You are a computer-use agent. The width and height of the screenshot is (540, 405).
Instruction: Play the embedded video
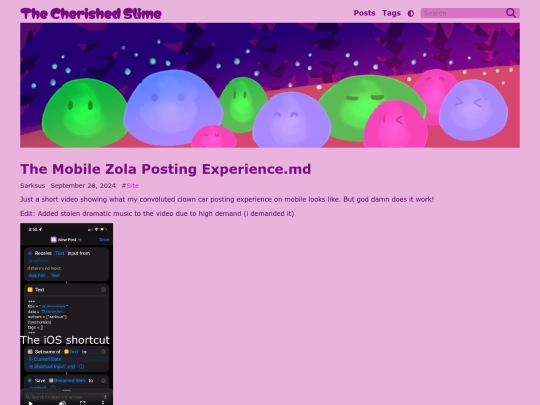pos(31,403)
